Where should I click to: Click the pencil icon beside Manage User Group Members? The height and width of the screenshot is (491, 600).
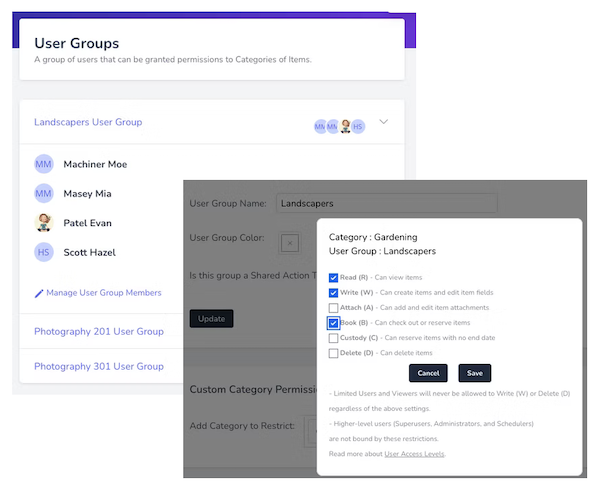pos(39,293)
